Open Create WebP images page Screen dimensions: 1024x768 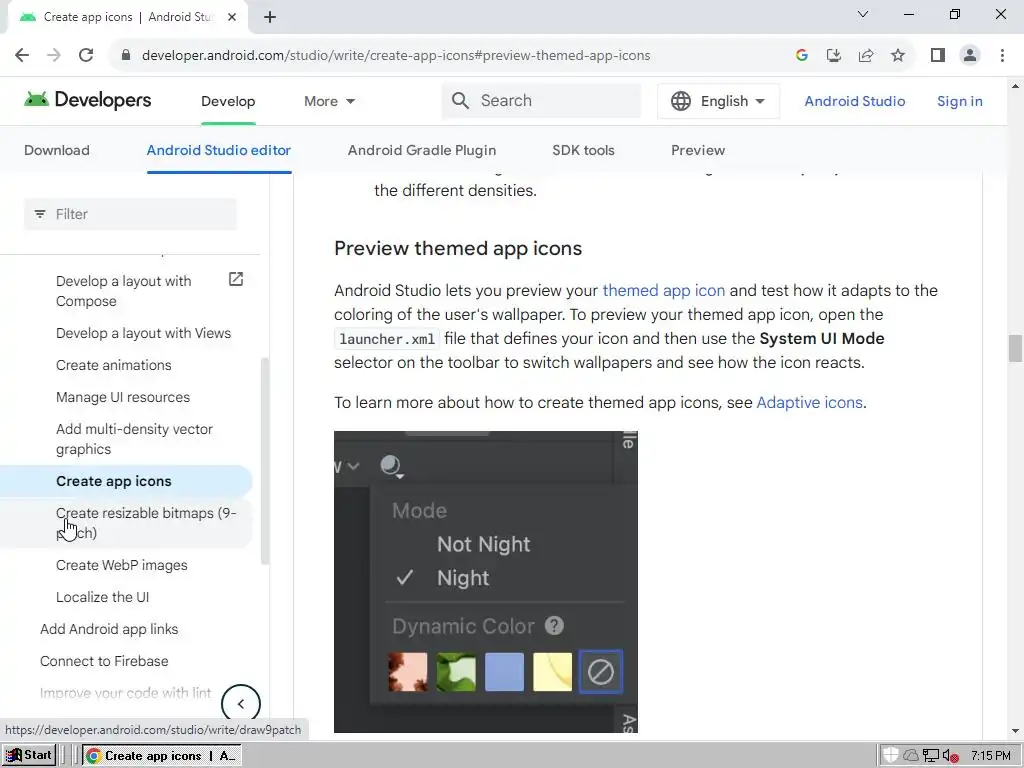pyautogui.click(x=121, y=565)
